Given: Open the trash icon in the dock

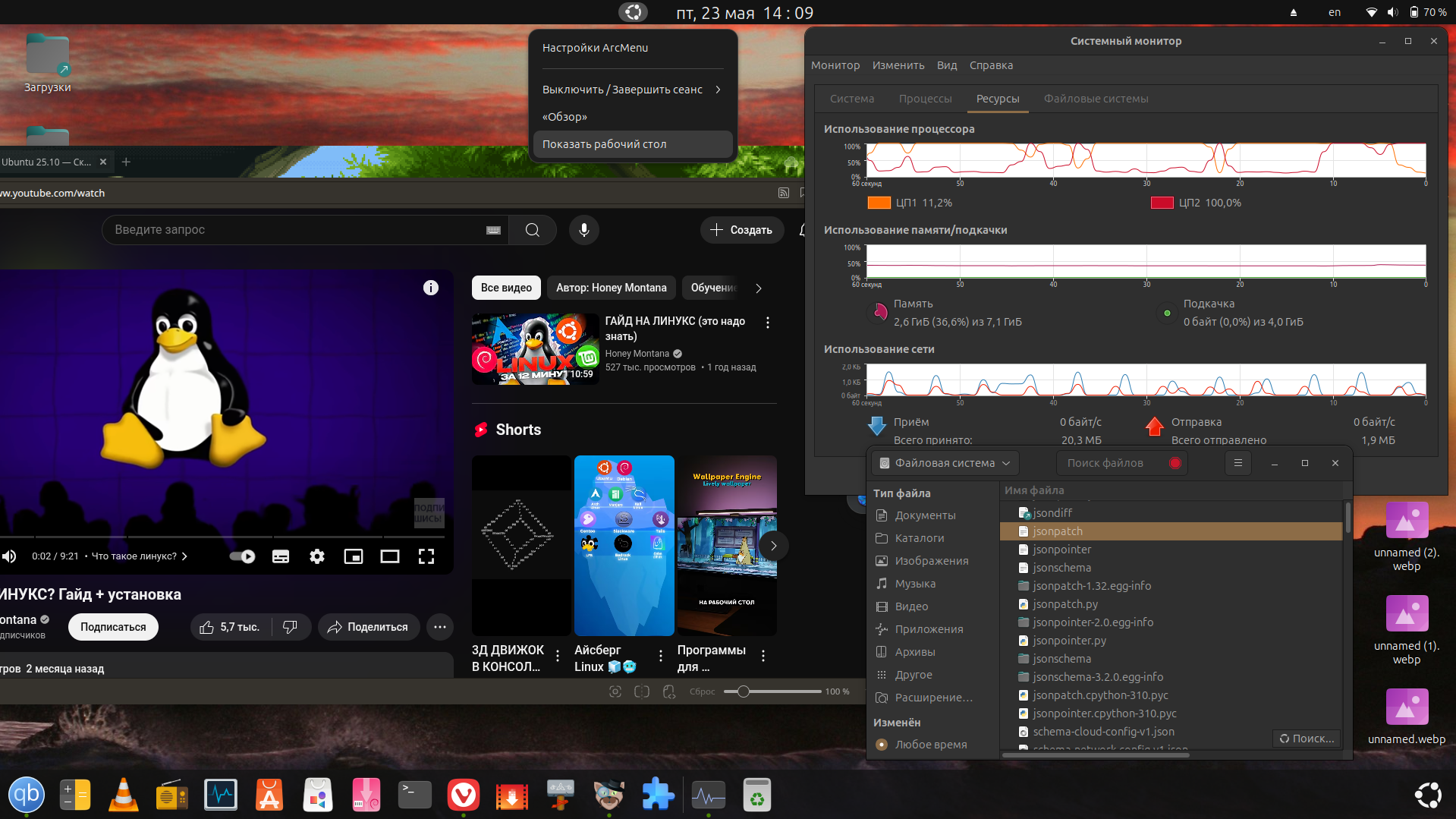Looking at the screenshot, I should [x=757, y=795].
